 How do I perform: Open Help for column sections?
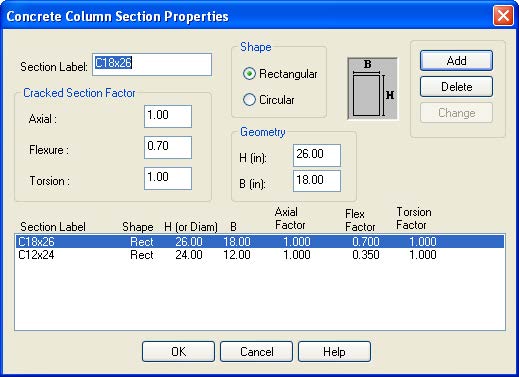[334, 351]
